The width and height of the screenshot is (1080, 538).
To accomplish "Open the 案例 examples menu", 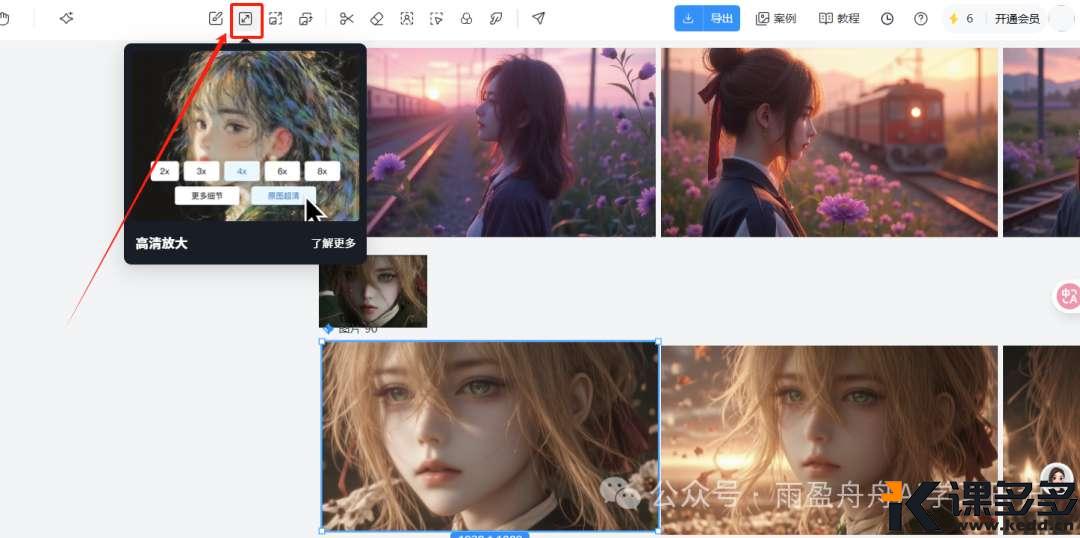I will tap(776, 18).
